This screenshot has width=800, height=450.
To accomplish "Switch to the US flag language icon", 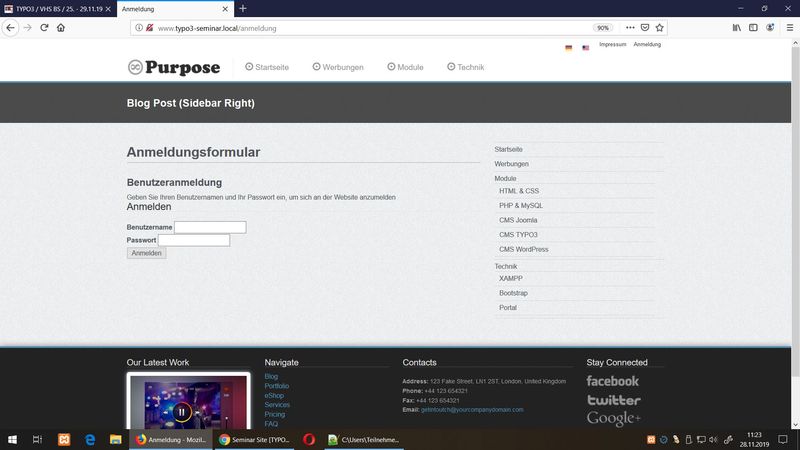I will (585, 47).
